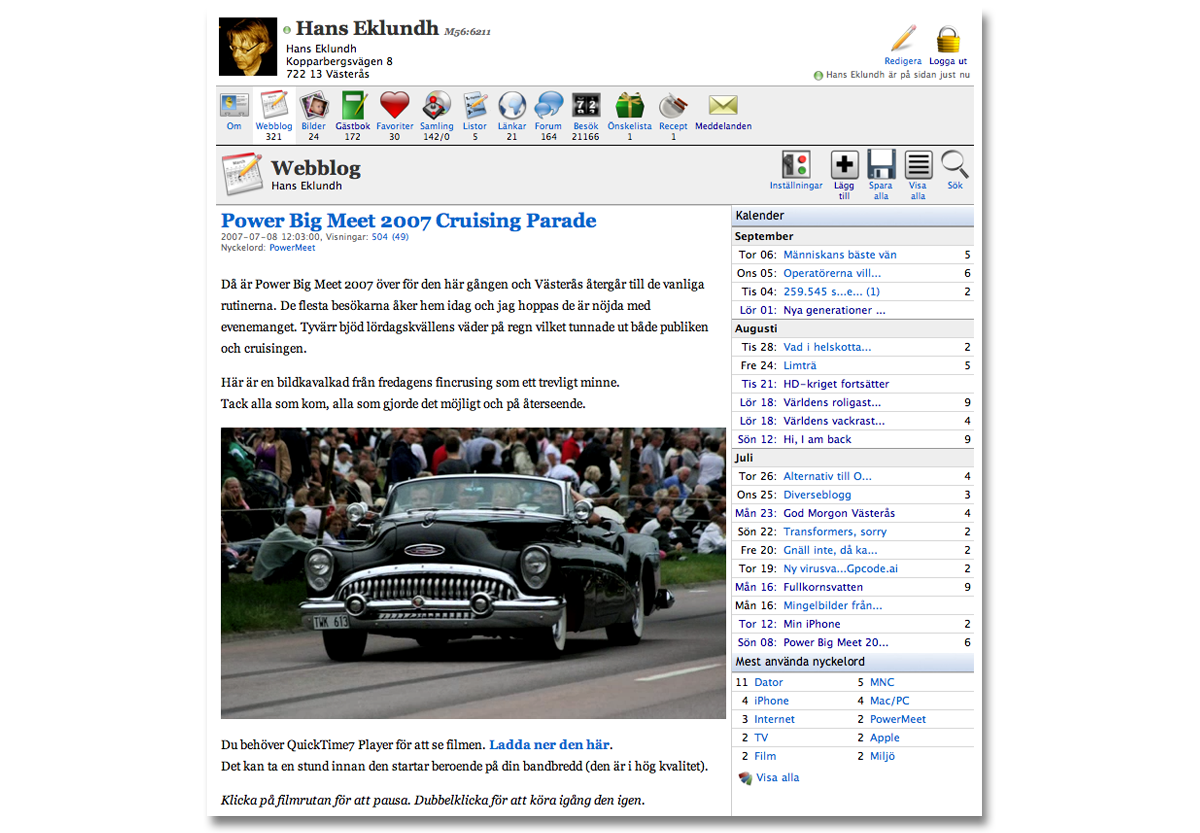Open calendar entry Diverseblogg

tap(817, 495)
